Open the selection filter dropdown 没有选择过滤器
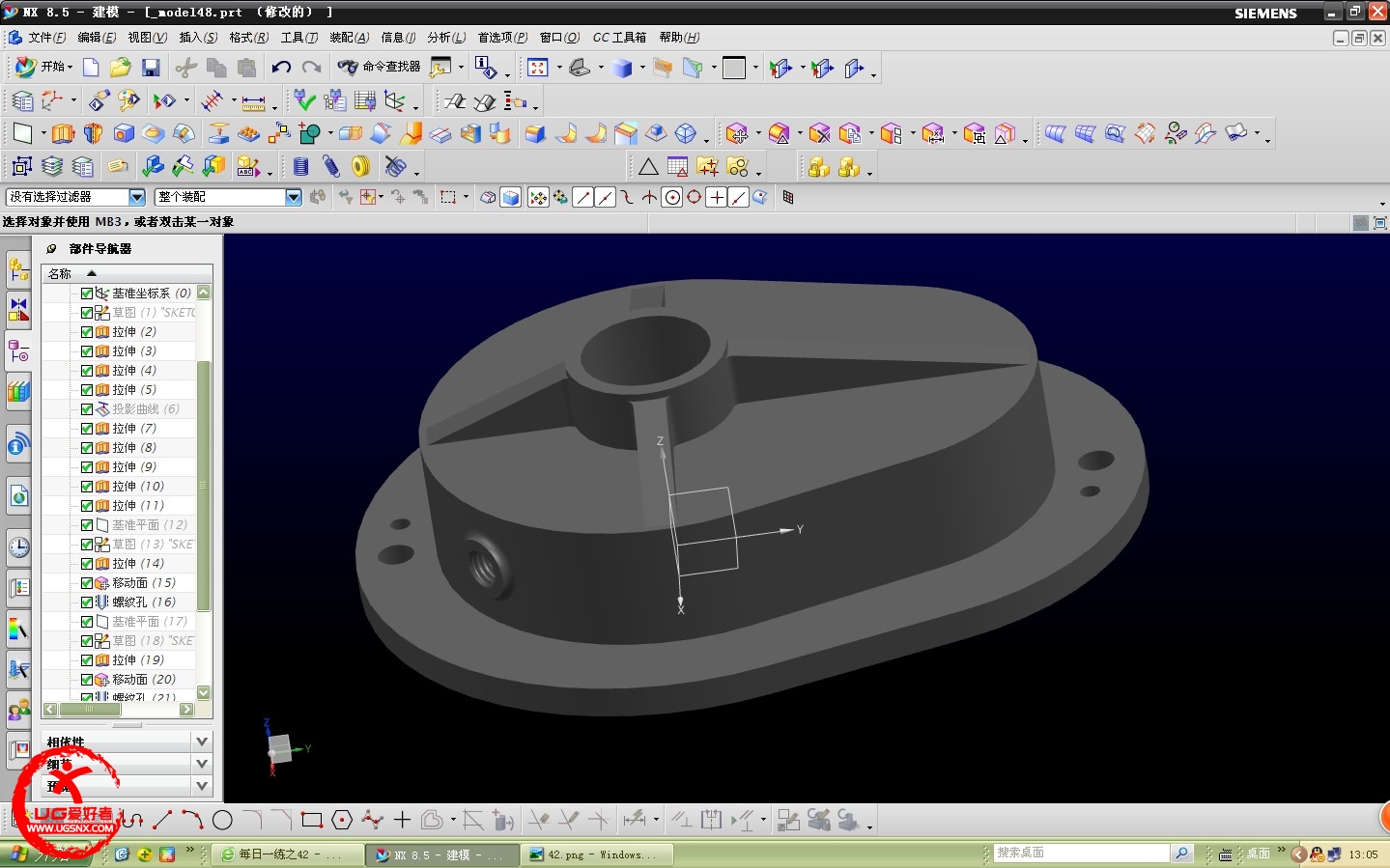Viewport: 1390px width, 868px height. [137, 197]
